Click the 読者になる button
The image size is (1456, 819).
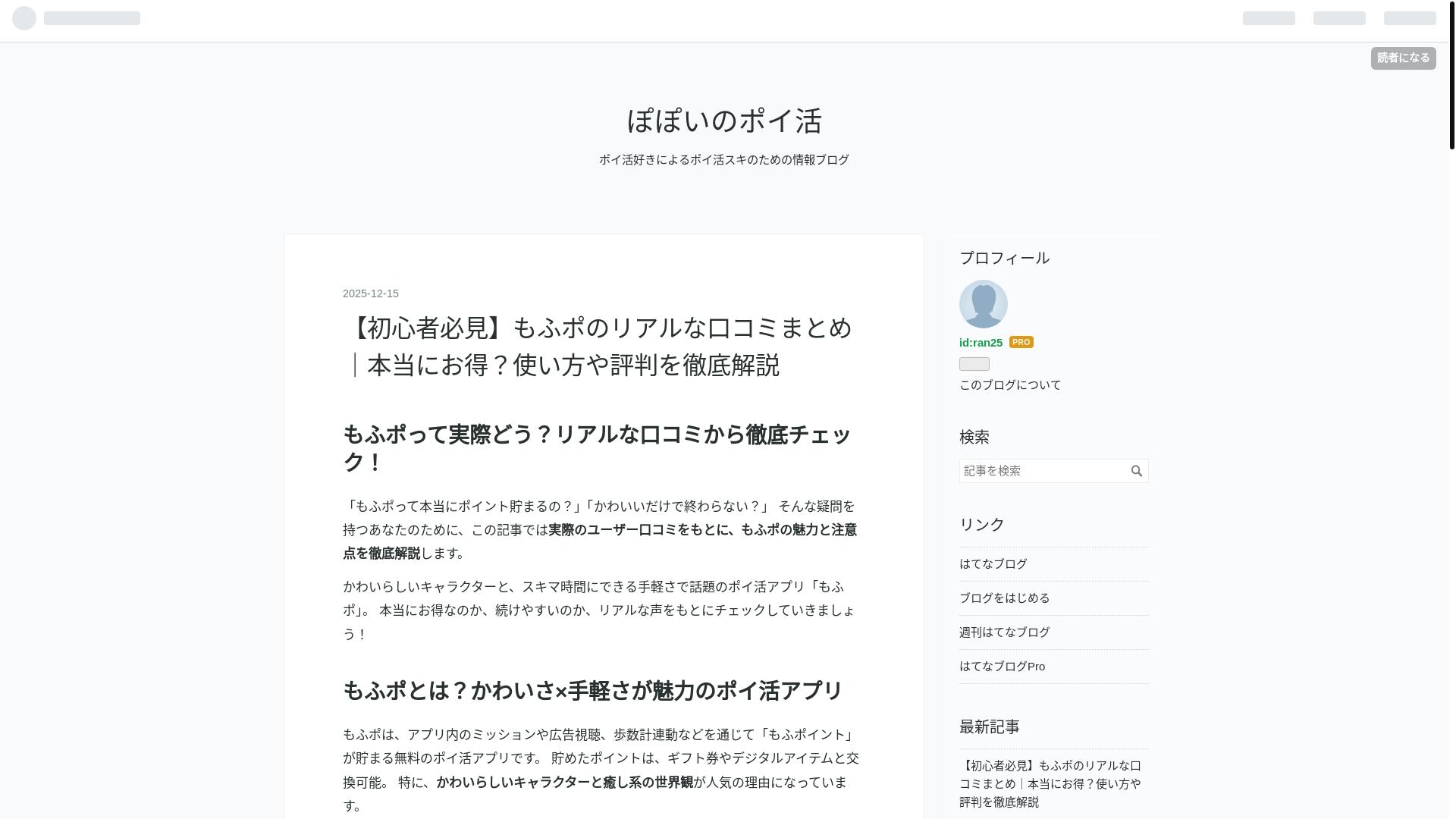[1403, 58]
